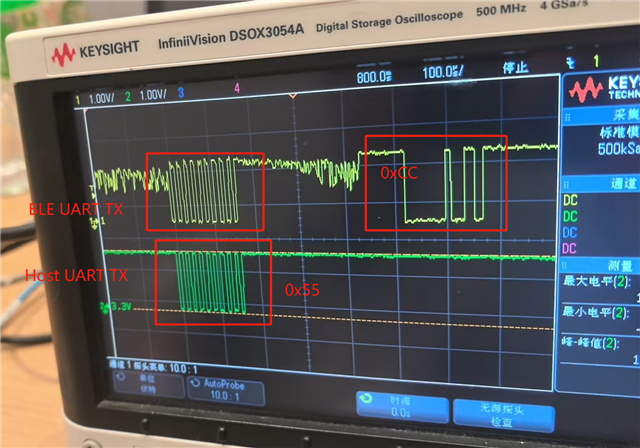The width and height of the screenshot is (640, 448).
Task: Click the 500kSa sample rate readout
Action: pos(618,149)
